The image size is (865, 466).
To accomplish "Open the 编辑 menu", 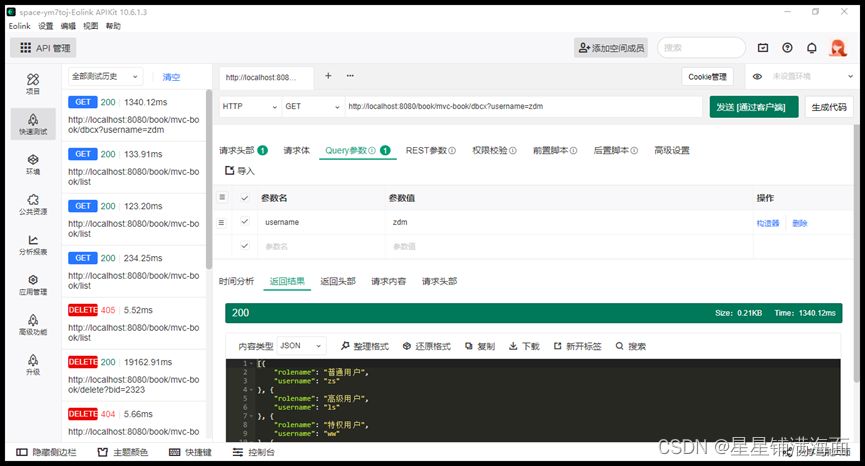I will [x=68, y=26].
